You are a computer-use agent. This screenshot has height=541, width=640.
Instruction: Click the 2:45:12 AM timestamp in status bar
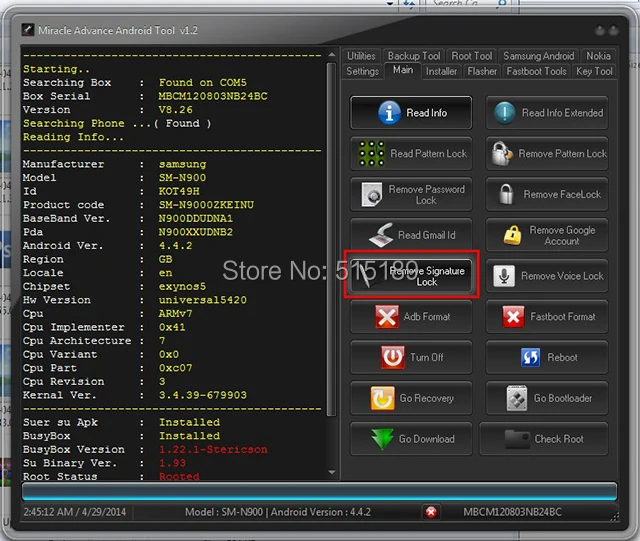click(75, 512)
